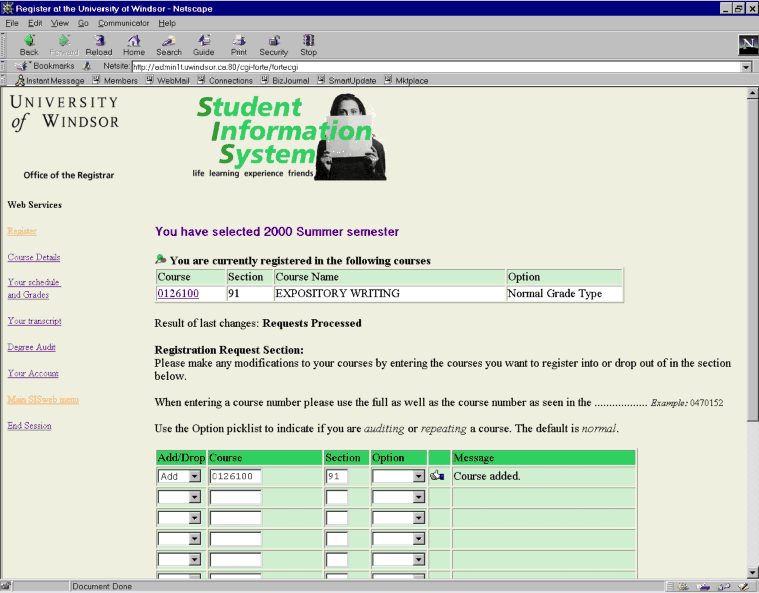
Task: Click the Section field containing 91
Action: 337,477
